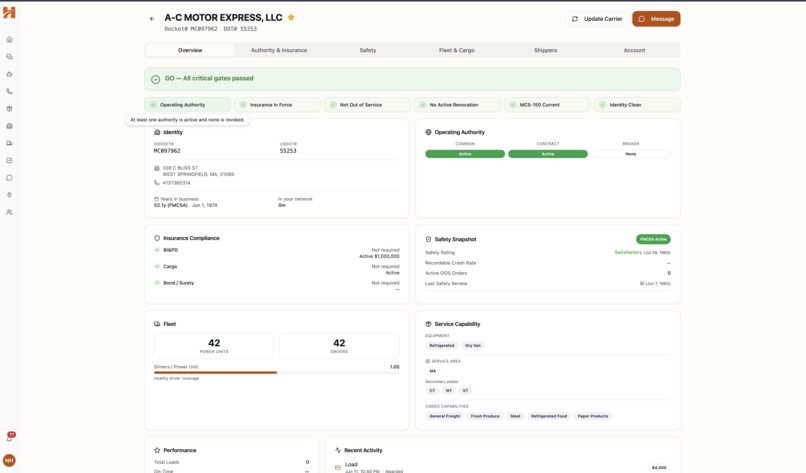The width and height of the screenshot is (806, 473).
Task: Click the $4,000 amount badge
Action: 659,467
